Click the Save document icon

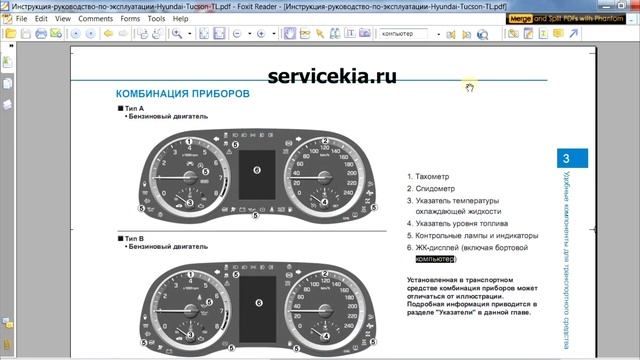pos(26,33)
